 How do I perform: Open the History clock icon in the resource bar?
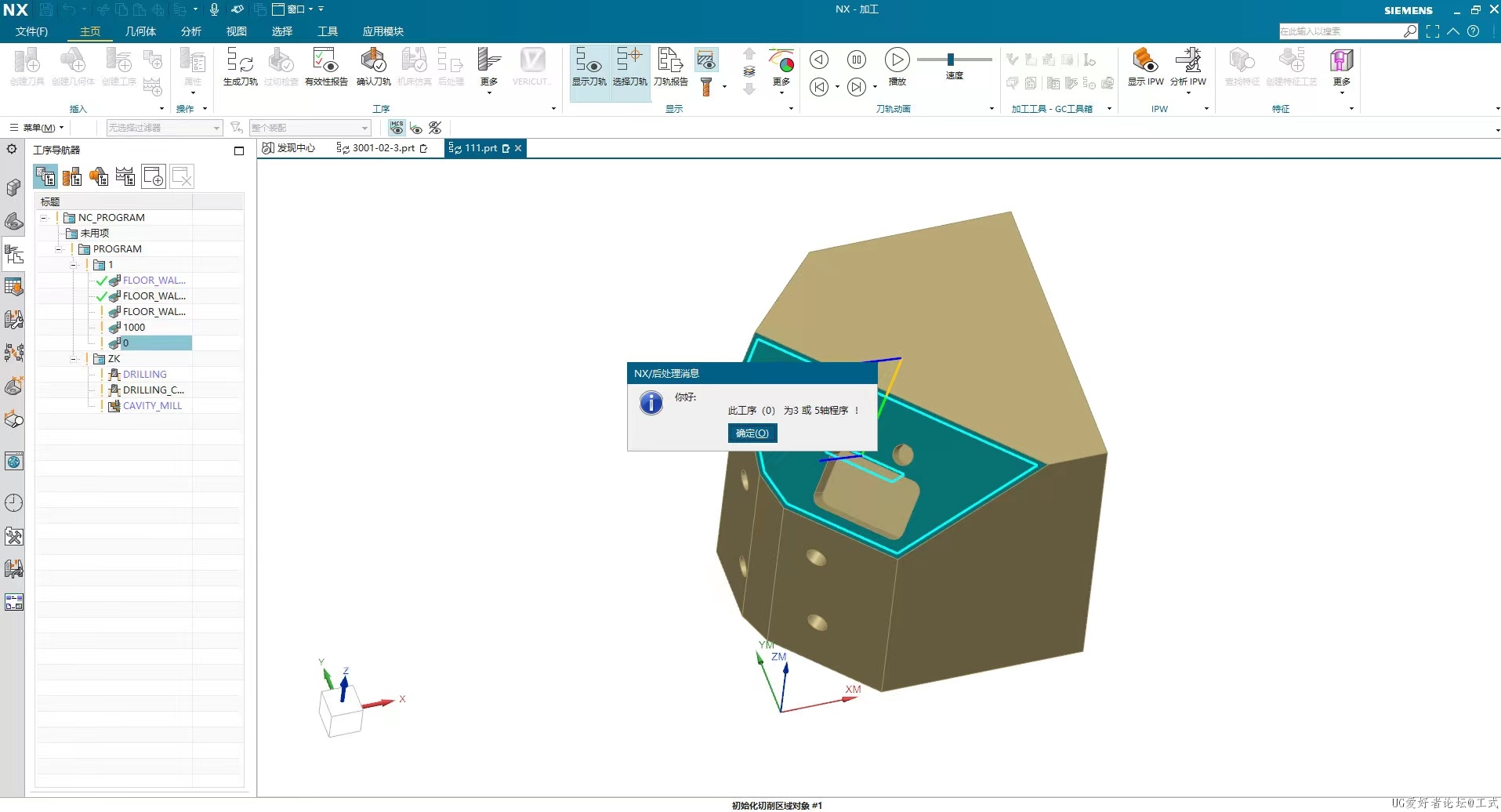pos(13,503)
